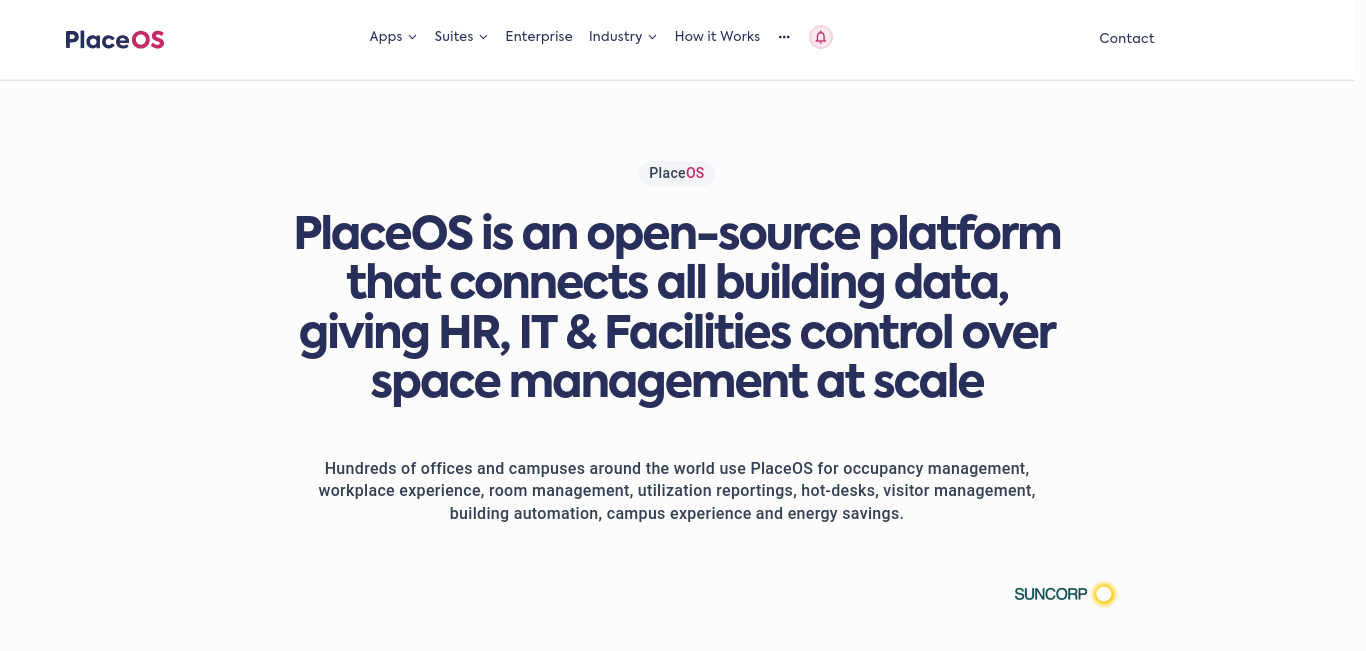Open the three-dot more menu

click(x=784, y=37)
